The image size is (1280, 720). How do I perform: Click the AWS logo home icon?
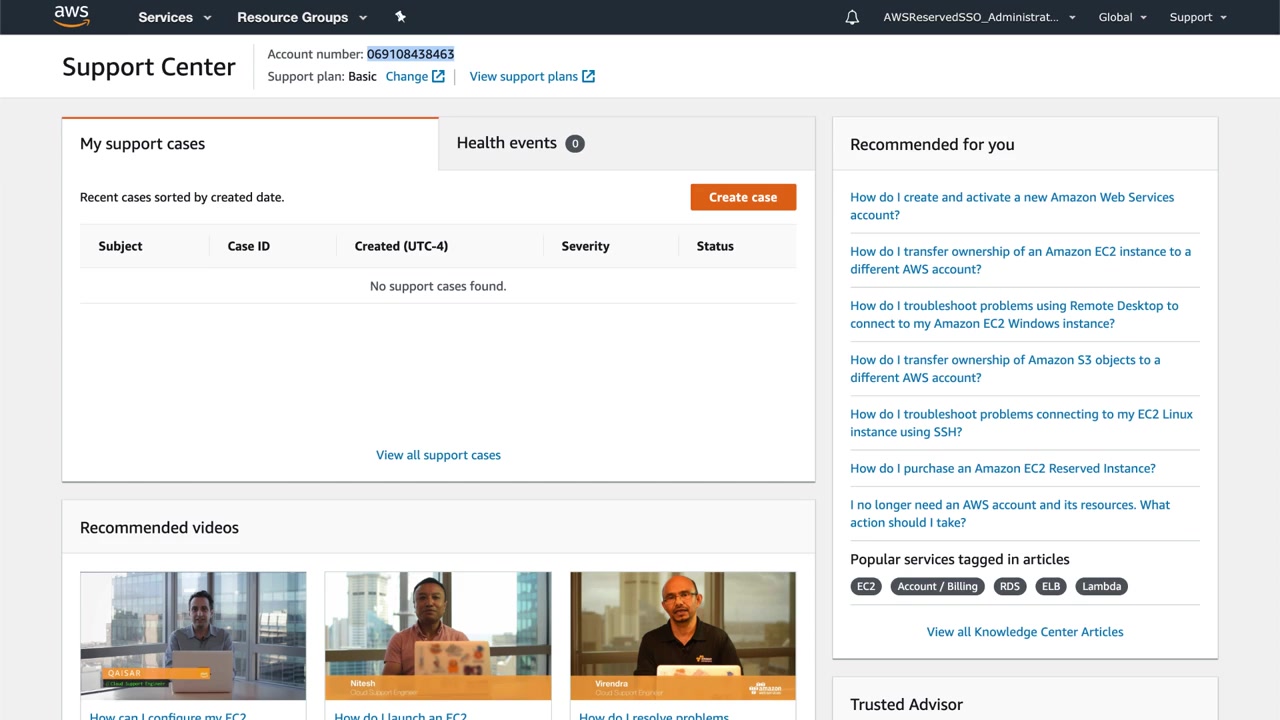[72, 16]
